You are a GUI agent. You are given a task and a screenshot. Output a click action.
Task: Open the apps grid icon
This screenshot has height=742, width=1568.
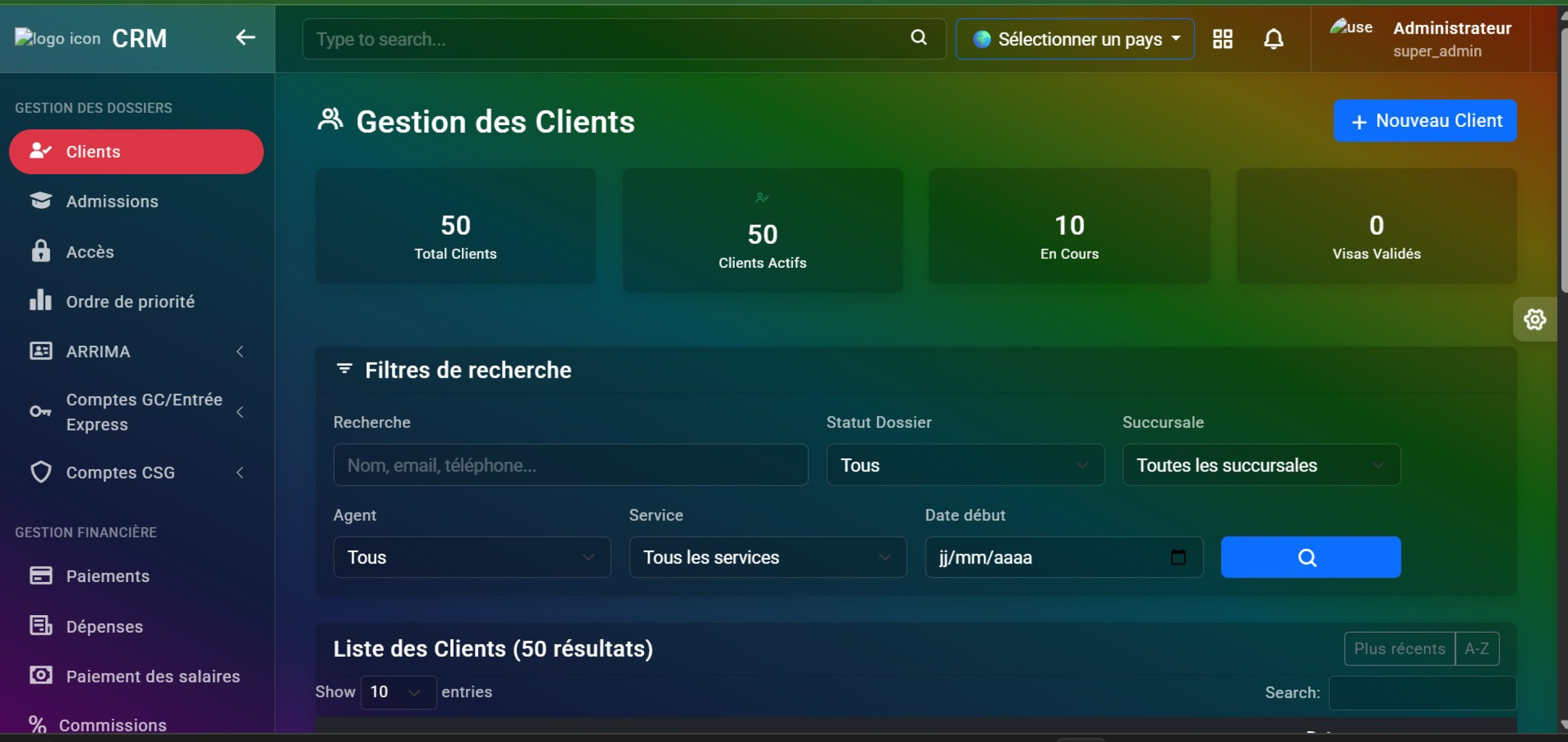coord(1222,39)
